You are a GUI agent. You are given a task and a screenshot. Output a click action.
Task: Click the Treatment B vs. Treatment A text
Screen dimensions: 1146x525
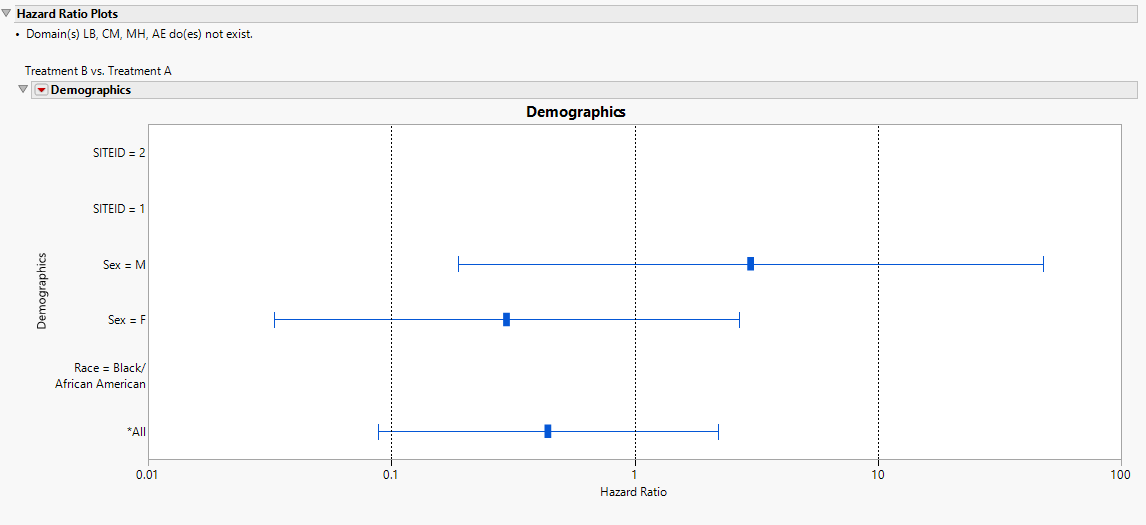tap(99, 71)
